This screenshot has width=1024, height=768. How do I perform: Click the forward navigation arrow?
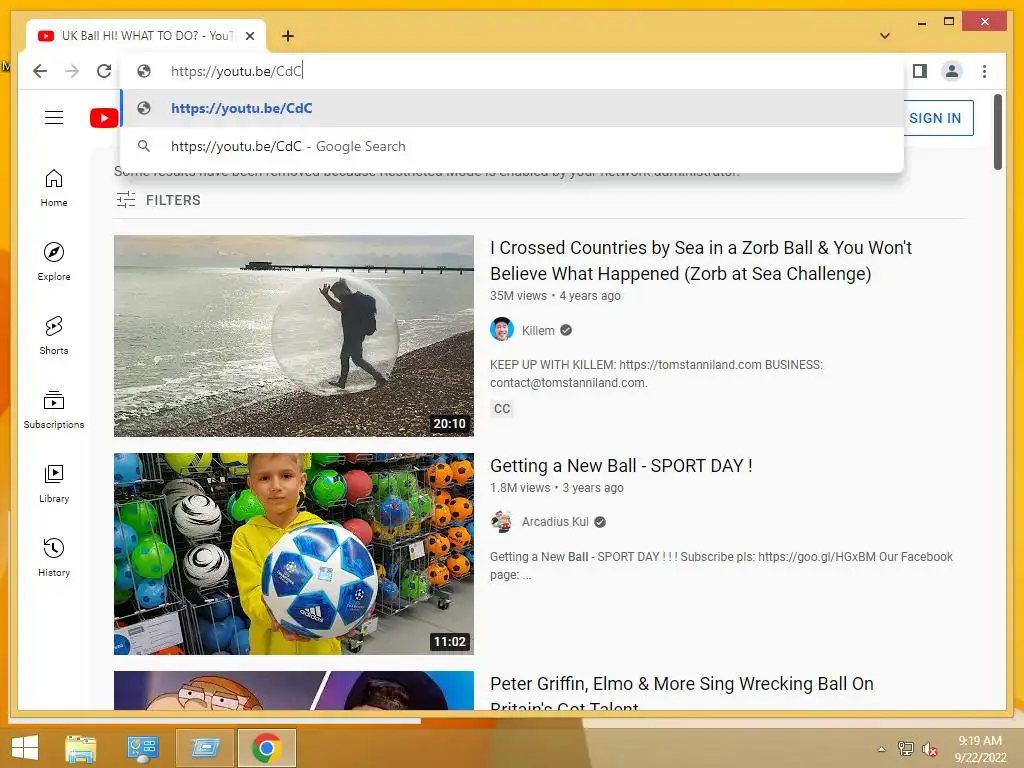tap(72, 71)
